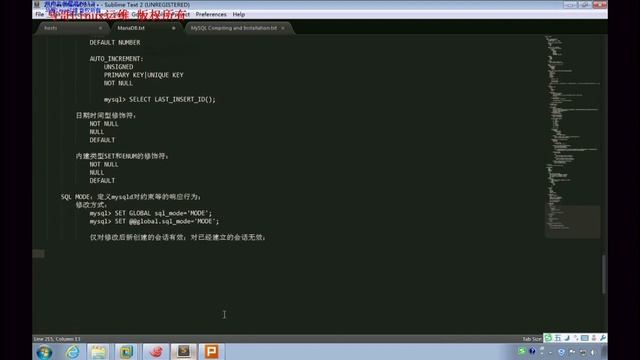
Task: Click the UNSIGNED line
Action: [x=118, y=67]
